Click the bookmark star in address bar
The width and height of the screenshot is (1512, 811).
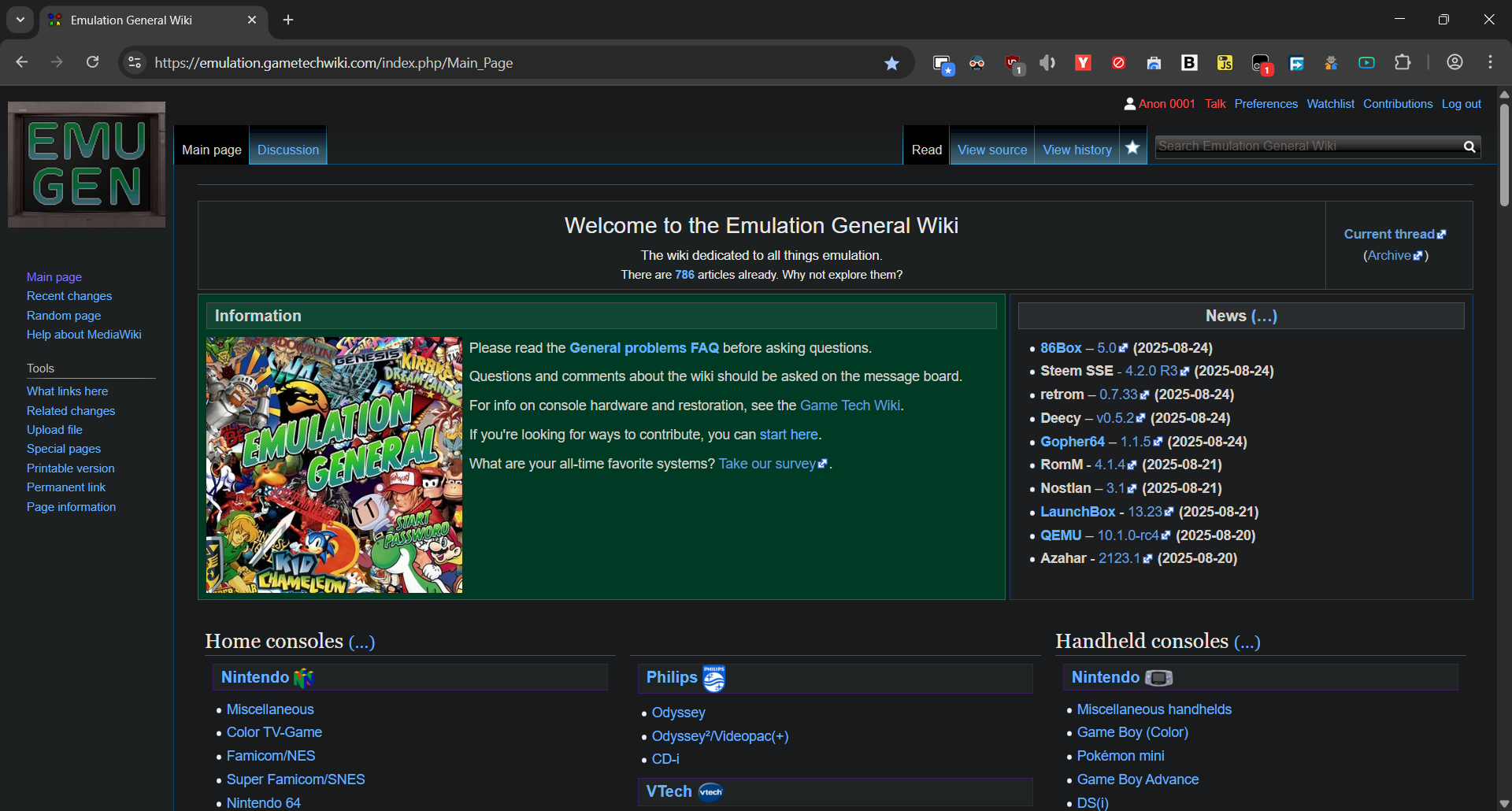coord(891,63)
